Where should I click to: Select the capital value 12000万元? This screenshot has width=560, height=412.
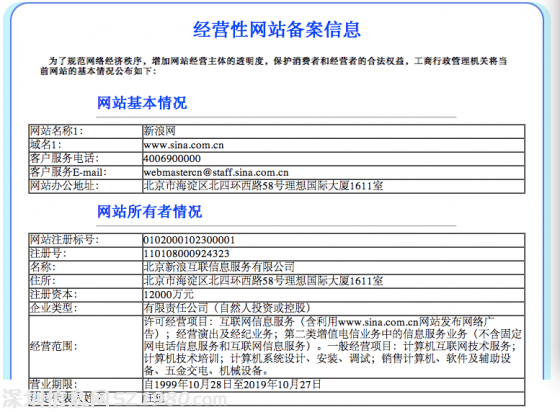tap(169, 295)
